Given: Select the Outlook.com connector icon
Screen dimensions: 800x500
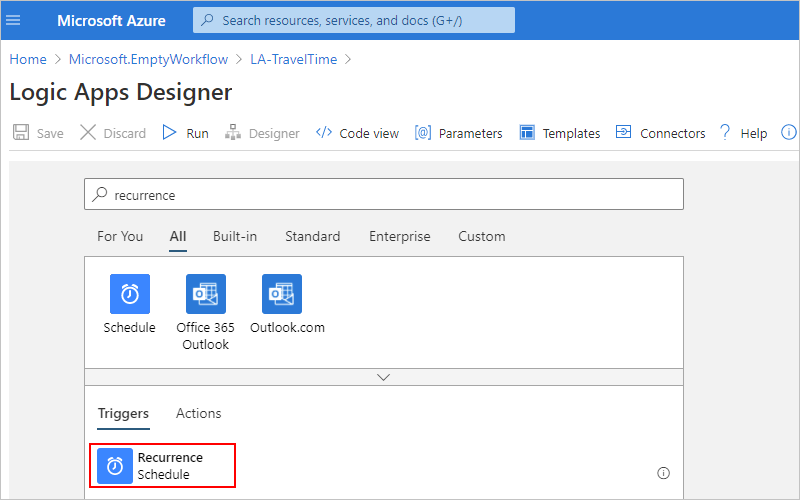Looking at the screenshot, I should [282, 294].
